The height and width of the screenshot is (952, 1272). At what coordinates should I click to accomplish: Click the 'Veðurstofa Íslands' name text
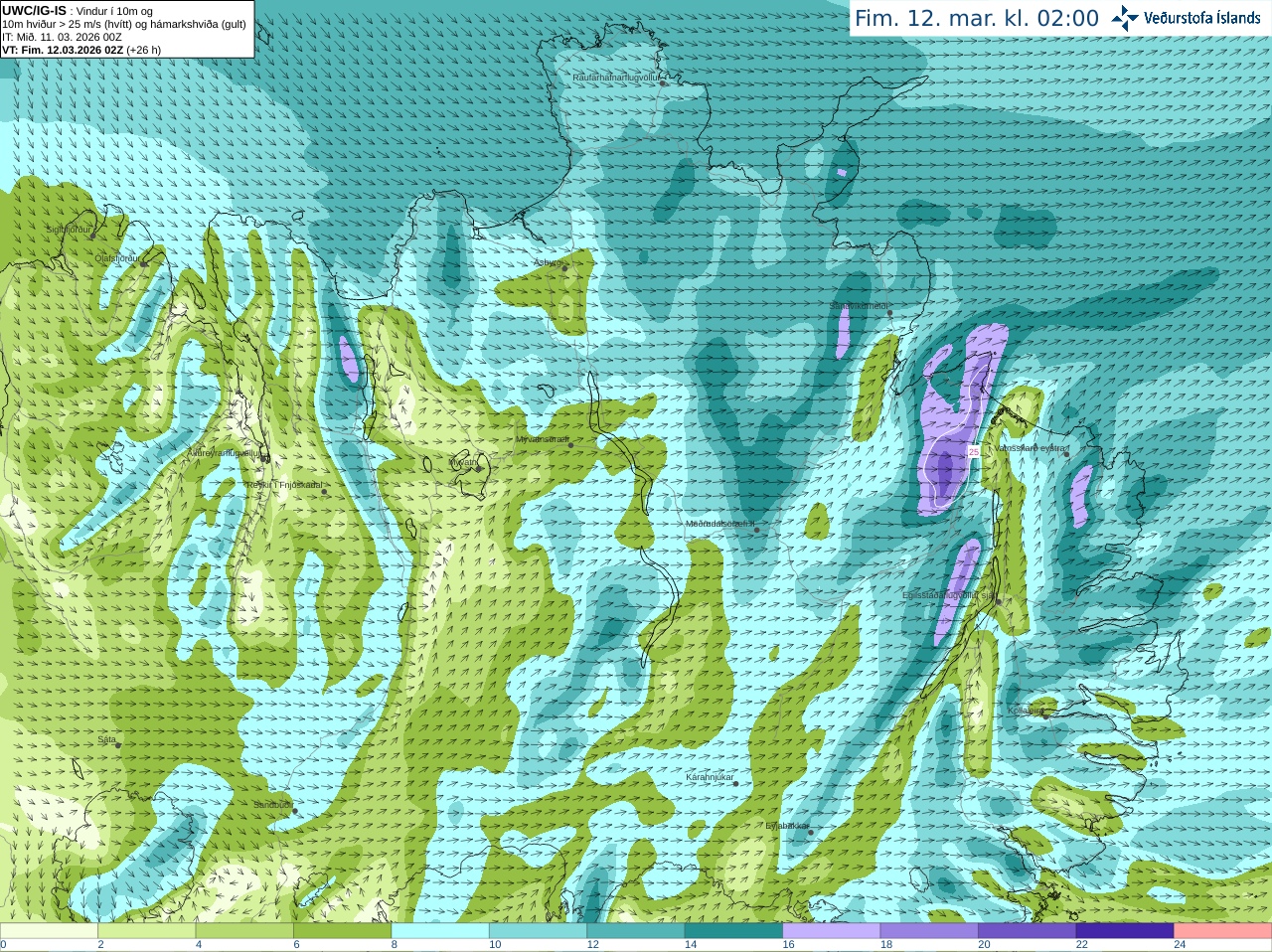point(1202,18)
